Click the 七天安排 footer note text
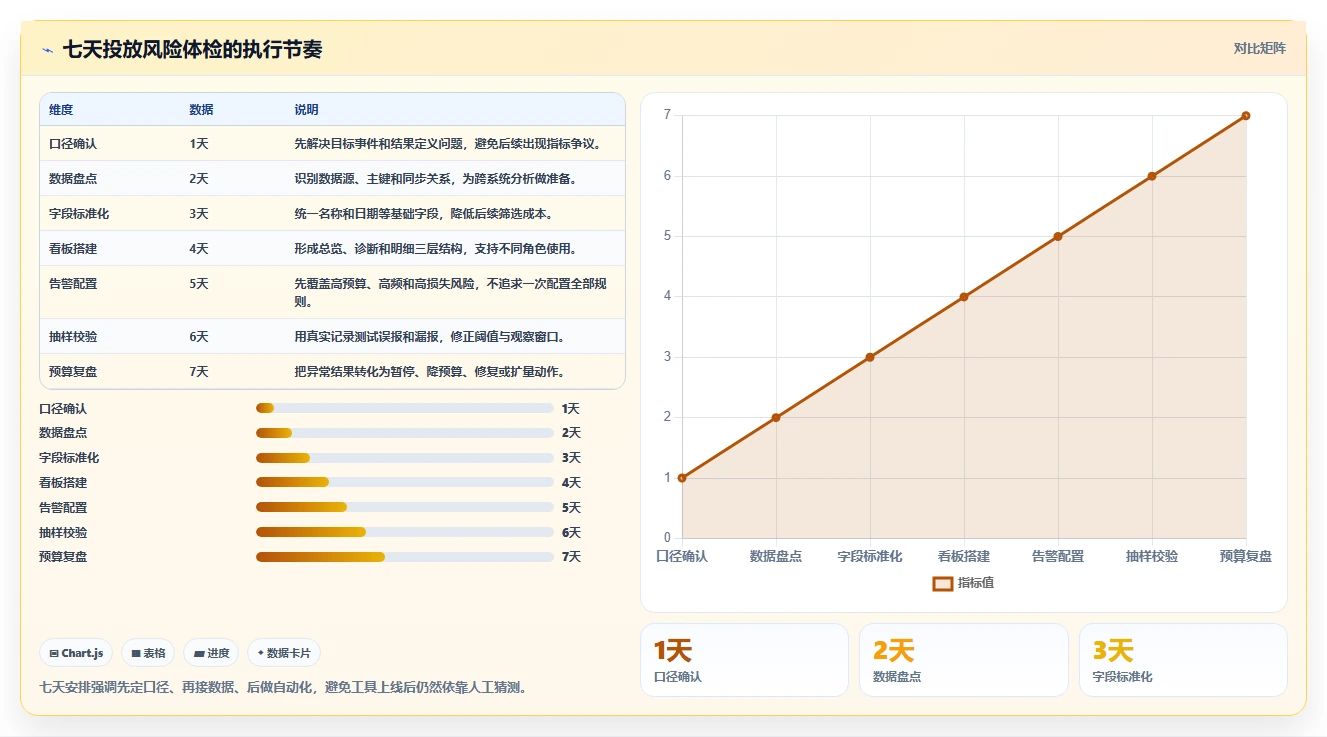Screen dimensions: 1327x737 click(x=283, y=687)
